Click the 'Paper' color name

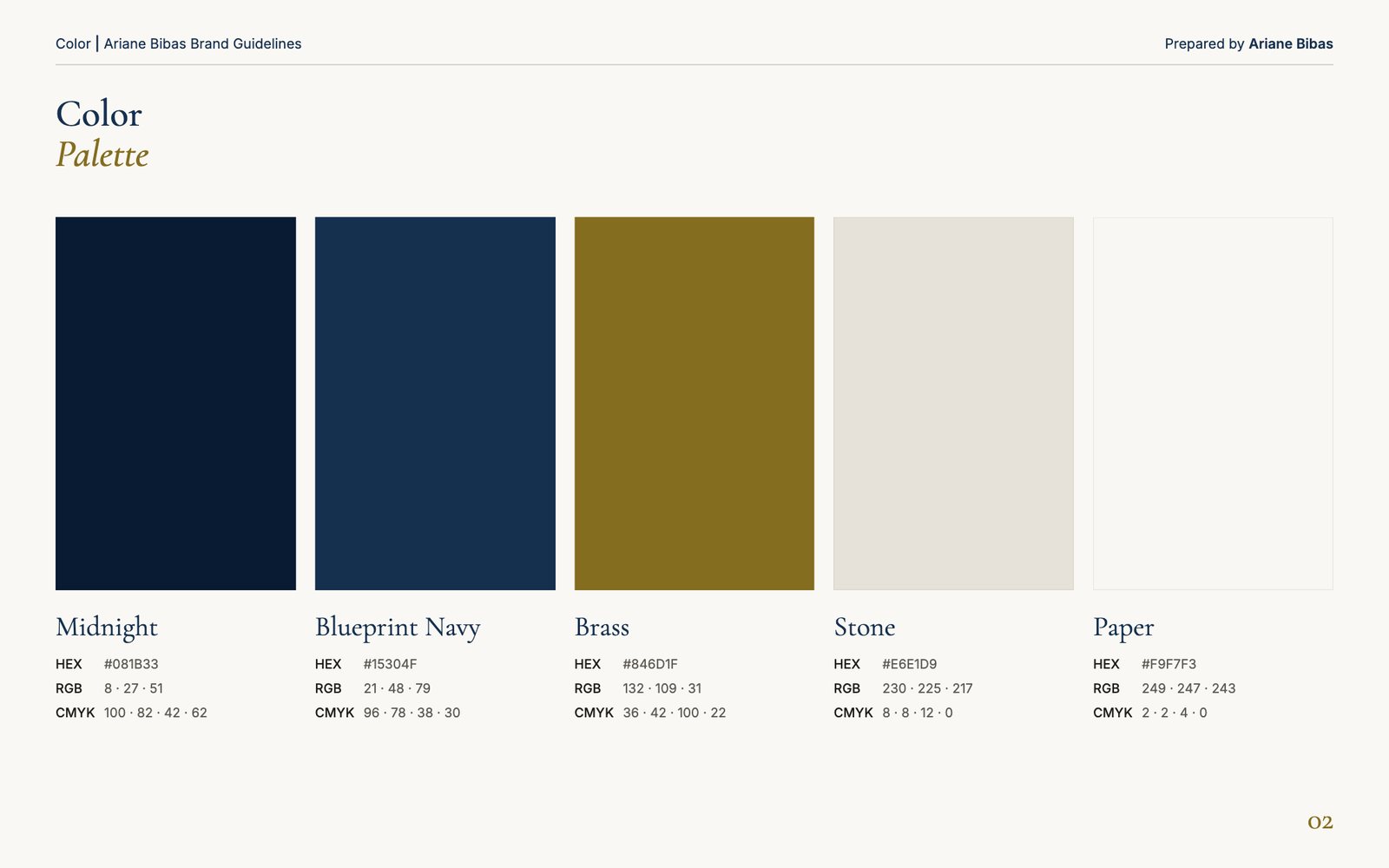[1123, 628]
